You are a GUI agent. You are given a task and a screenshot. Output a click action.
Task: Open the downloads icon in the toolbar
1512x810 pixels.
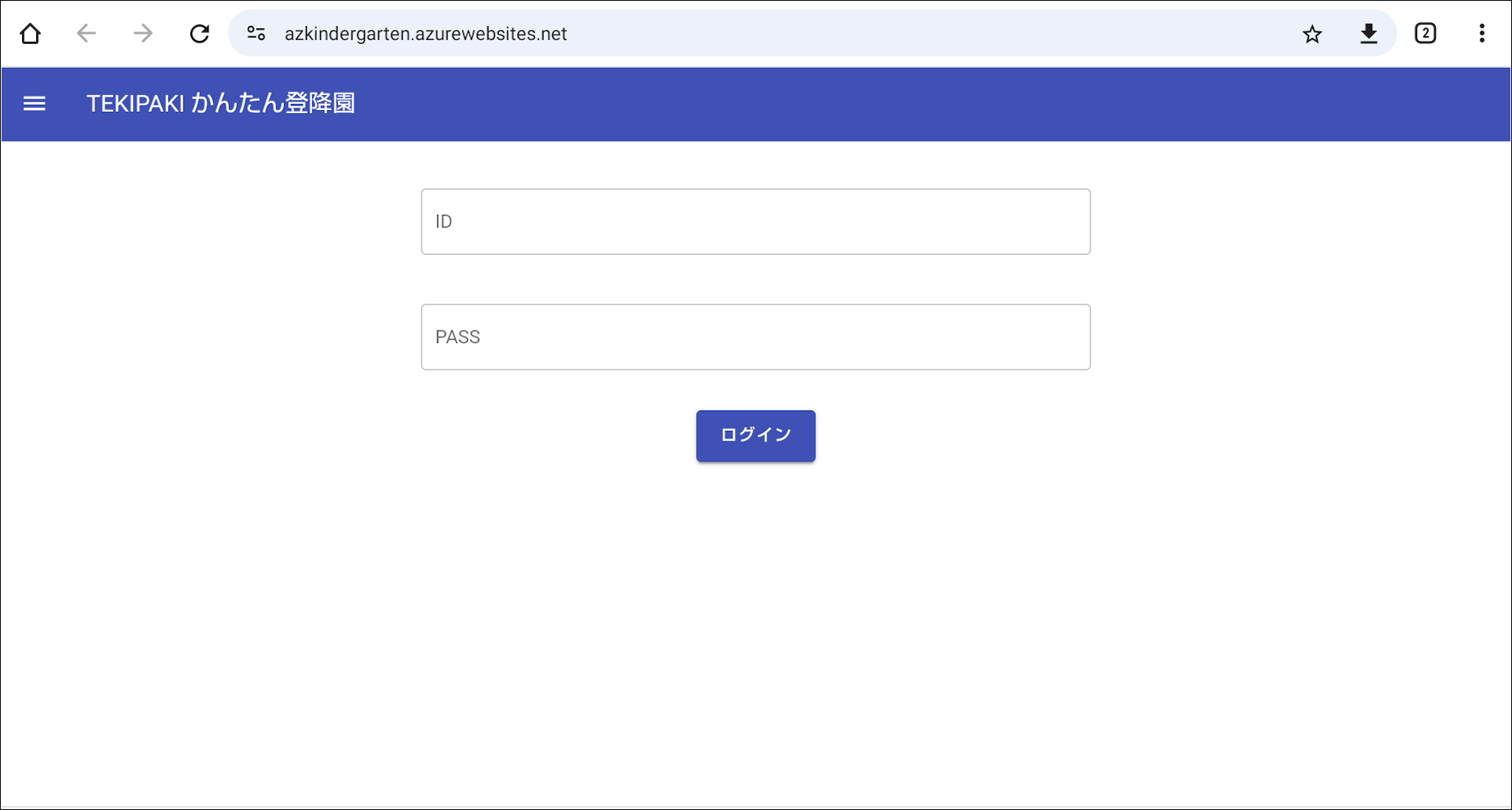(x=1369, y=34)
